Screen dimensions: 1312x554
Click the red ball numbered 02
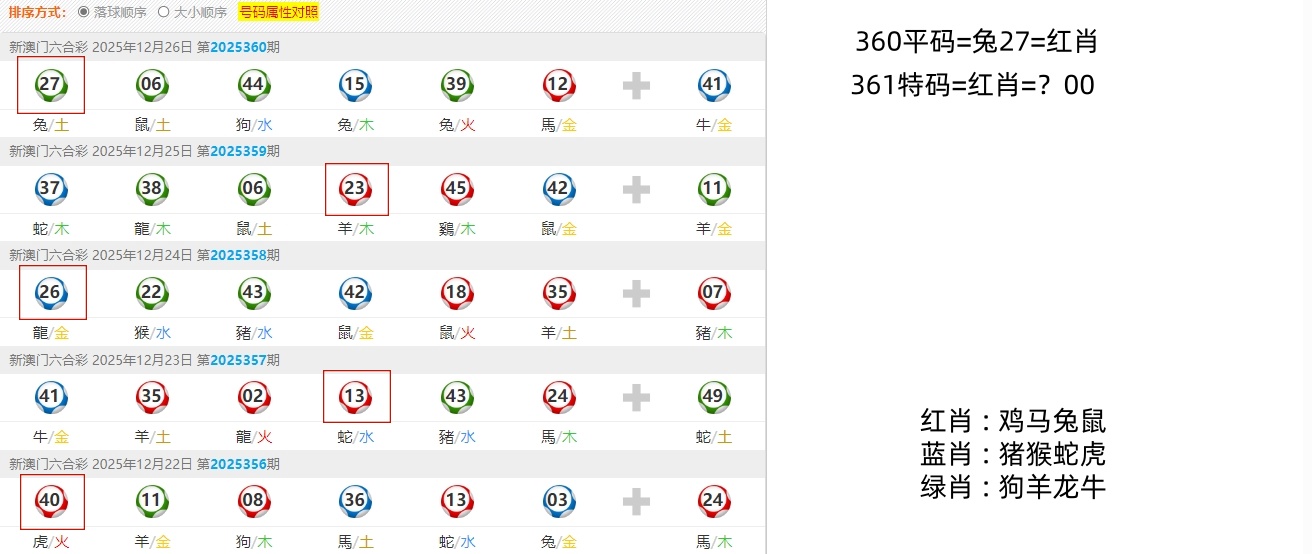point(254,397)
